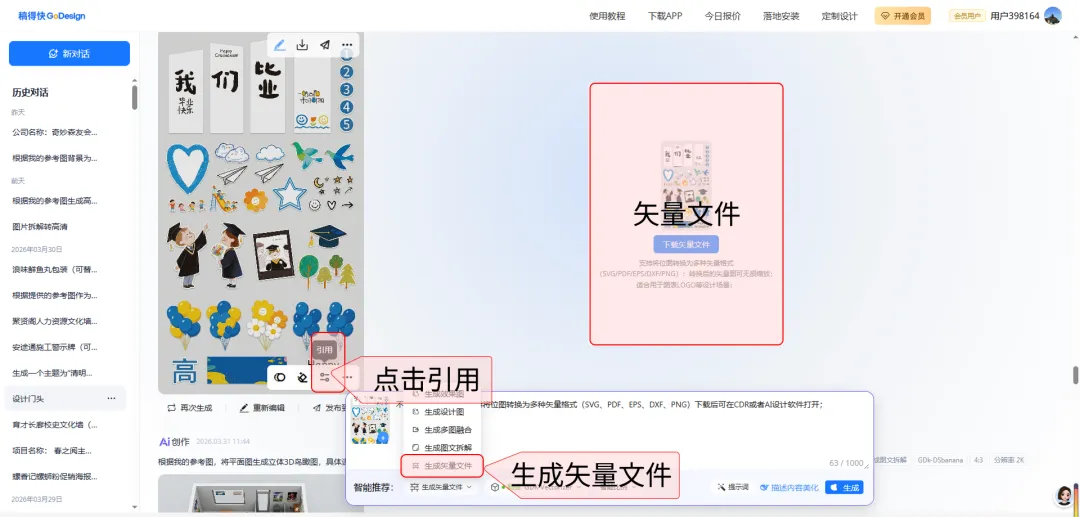
Task: Open 定制设计 in the top navigation
Action: 840,16
